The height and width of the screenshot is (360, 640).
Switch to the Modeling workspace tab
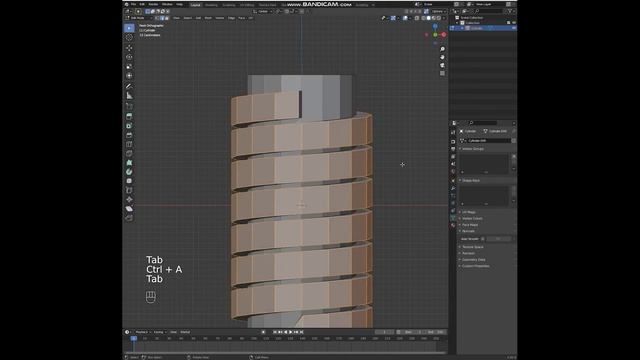pyautogui.click(x=211, y=5)
